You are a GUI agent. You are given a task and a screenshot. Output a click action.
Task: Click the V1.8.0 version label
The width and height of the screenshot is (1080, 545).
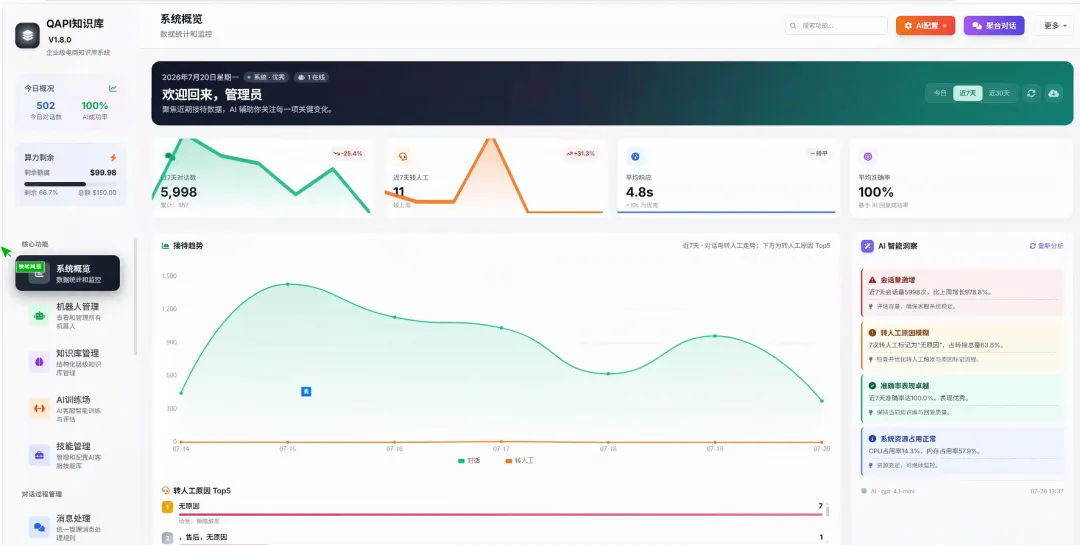(60, 40)
